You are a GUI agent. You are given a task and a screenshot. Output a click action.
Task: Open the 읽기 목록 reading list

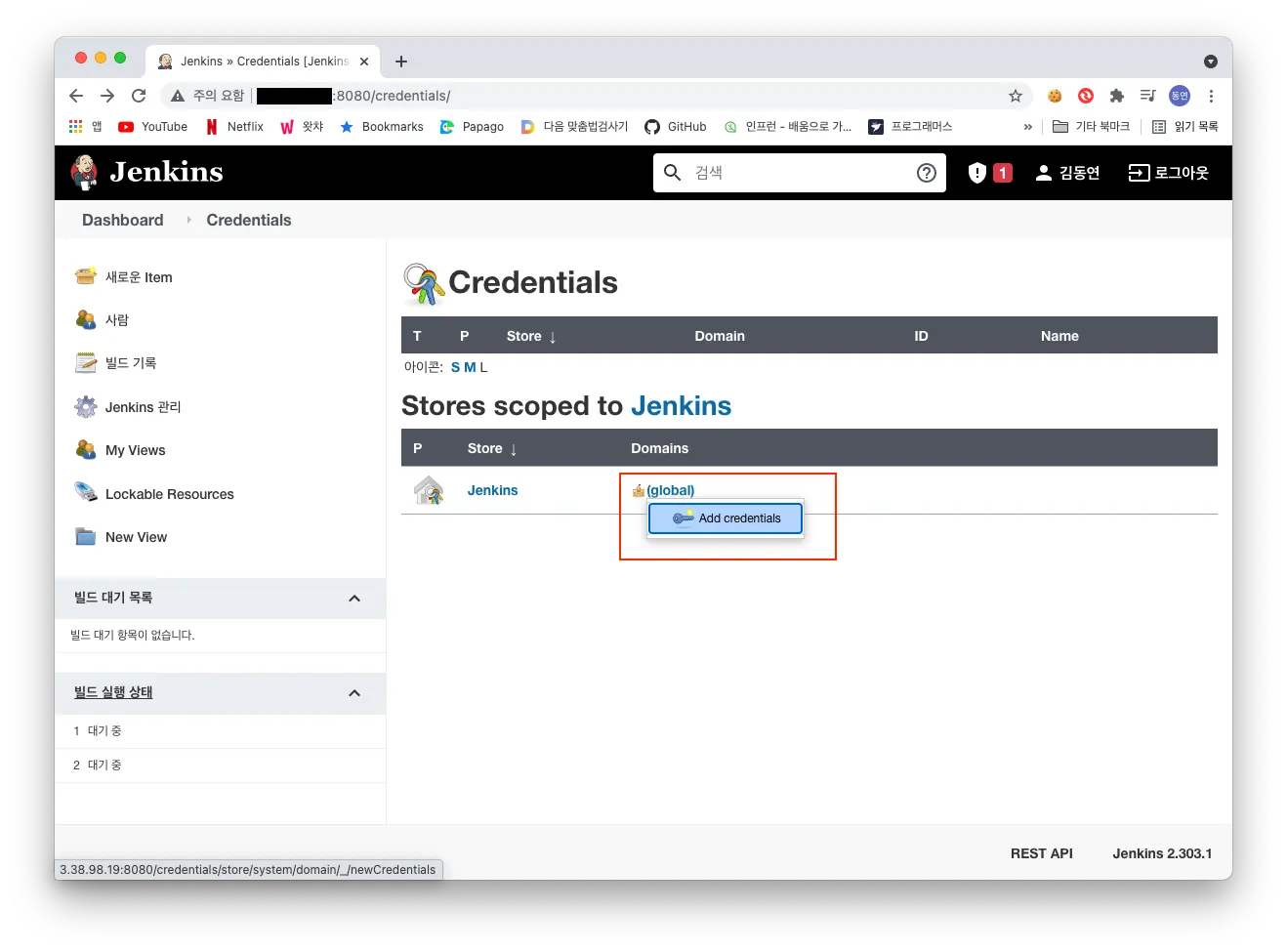1185,127
